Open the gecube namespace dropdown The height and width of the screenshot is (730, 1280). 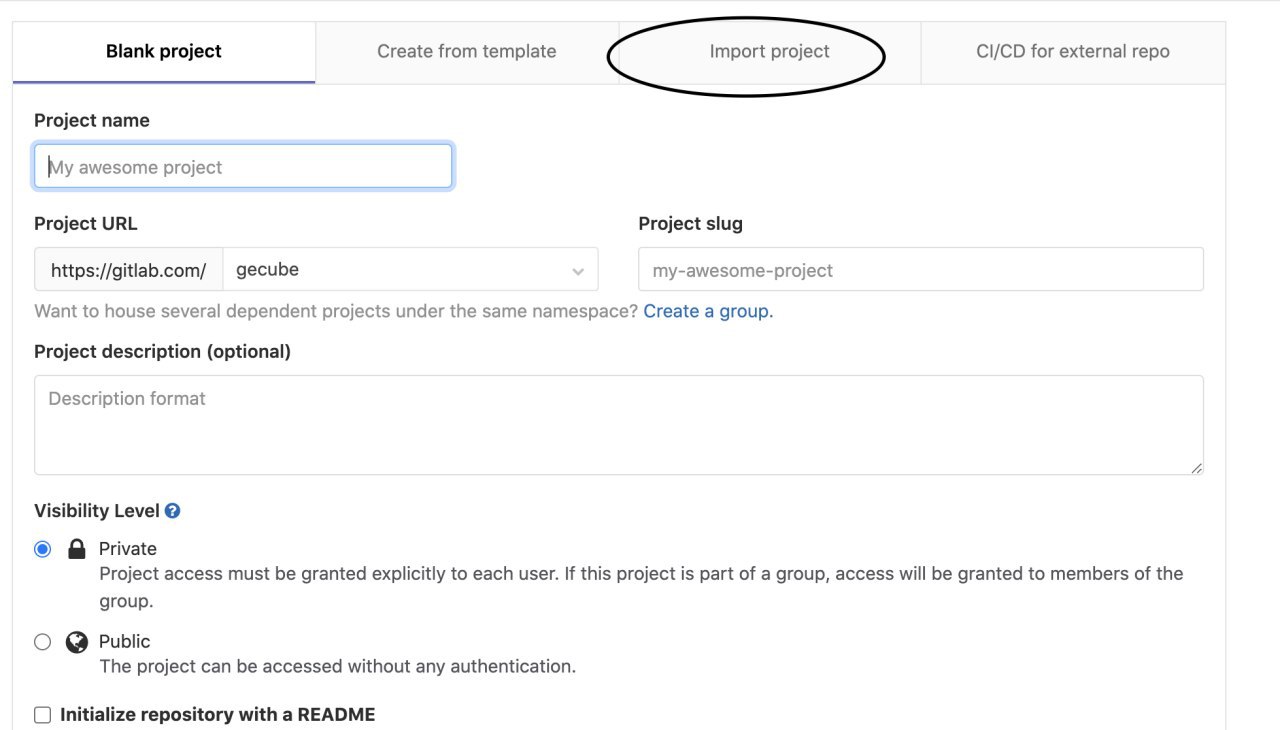(x=410, y=270)
